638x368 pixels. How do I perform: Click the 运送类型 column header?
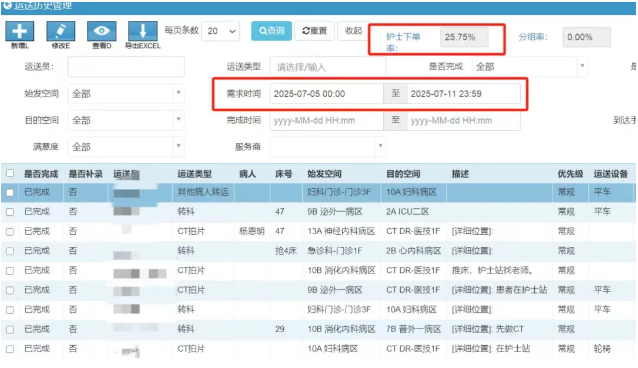(x=194, y=174)
